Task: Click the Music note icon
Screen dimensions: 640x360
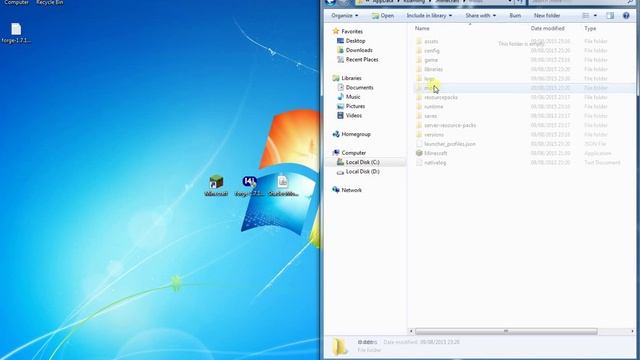Action: [x=340, y=97]
